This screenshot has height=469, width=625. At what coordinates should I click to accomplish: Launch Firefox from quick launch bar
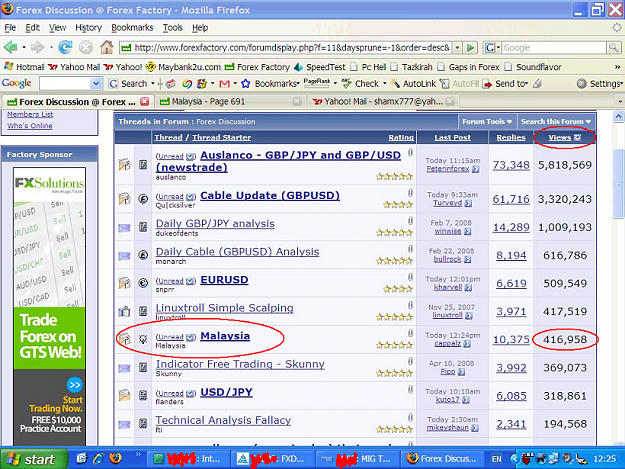(116, 458)
